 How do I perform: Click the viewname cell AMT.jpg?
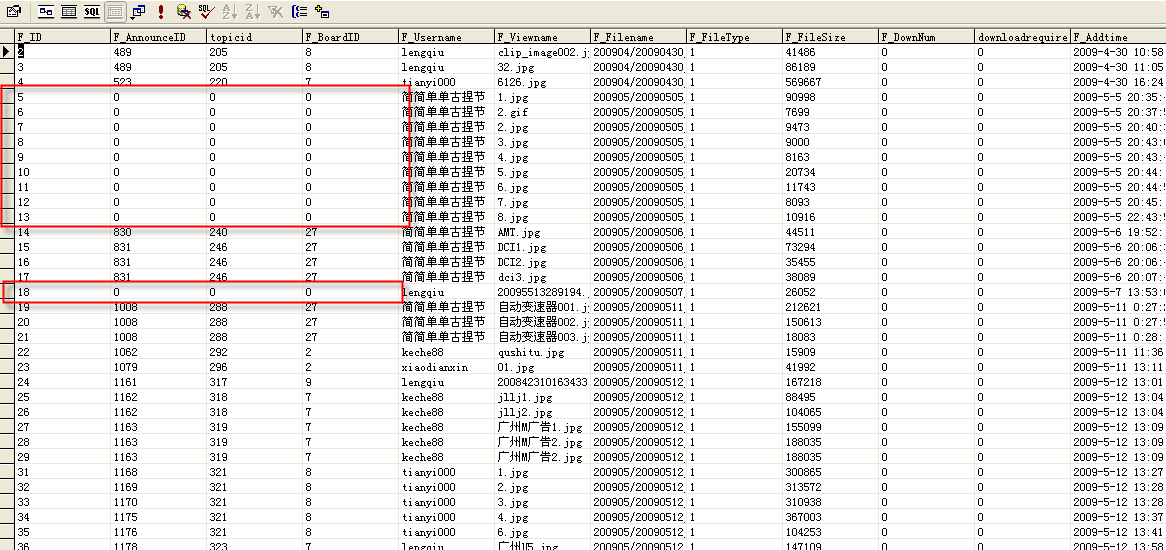(542, 232)
